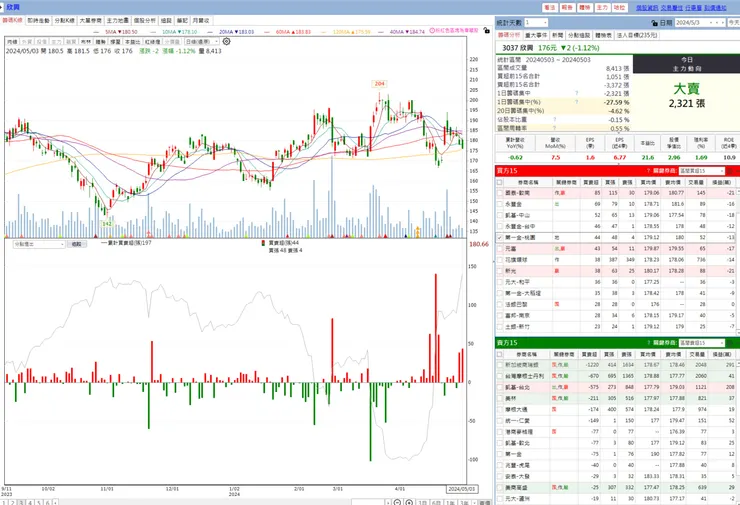Screen dimensions: 740x505
Task: Open the 關鍵券商 dropdown in buyer header
Action: 701,171
